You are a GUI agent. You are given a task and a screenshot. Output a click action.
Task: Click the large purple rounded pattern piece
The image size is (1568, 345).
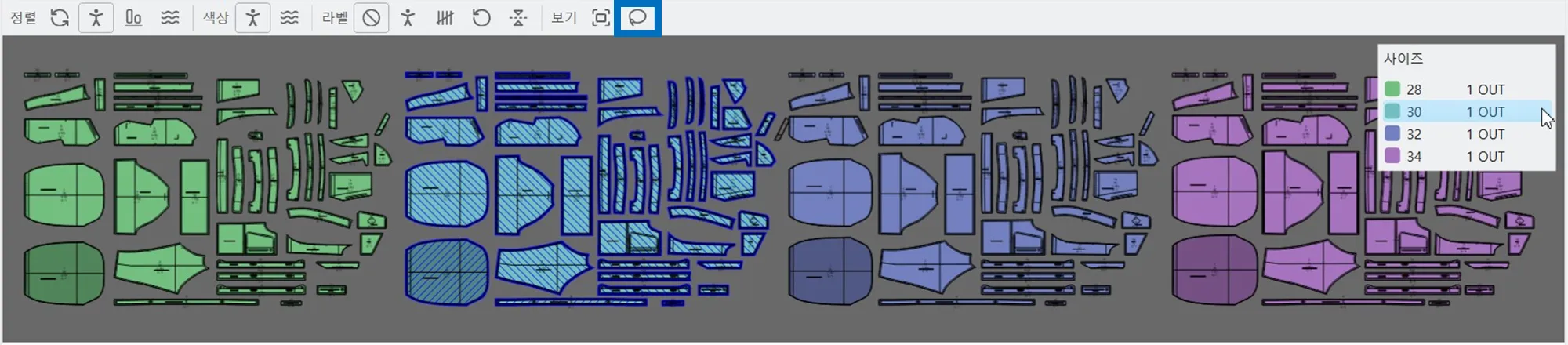point(1214,192)
